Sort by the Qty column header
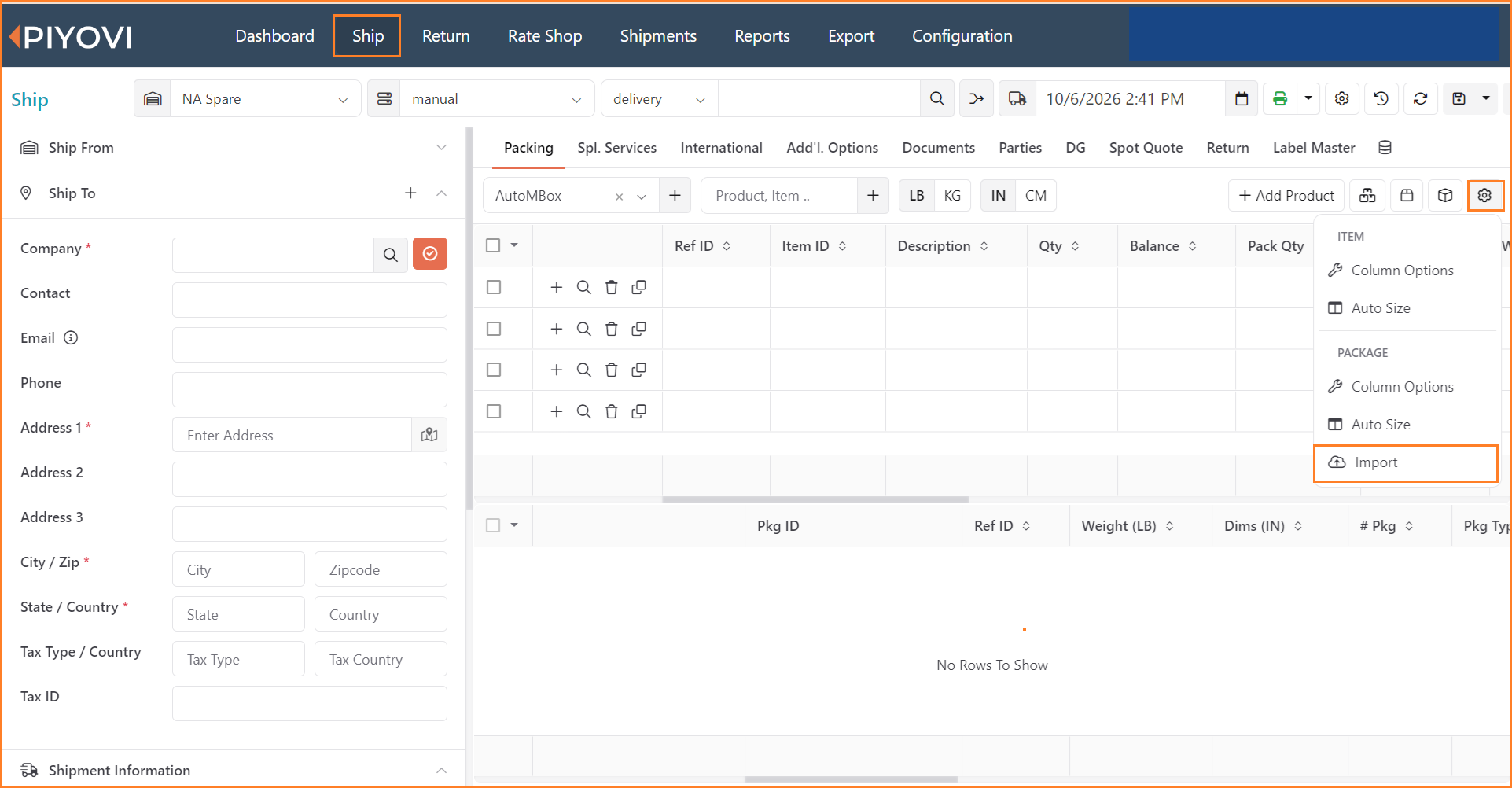Image resolution: width=1512 pixels, height=788 pixels. point(1058,245)
